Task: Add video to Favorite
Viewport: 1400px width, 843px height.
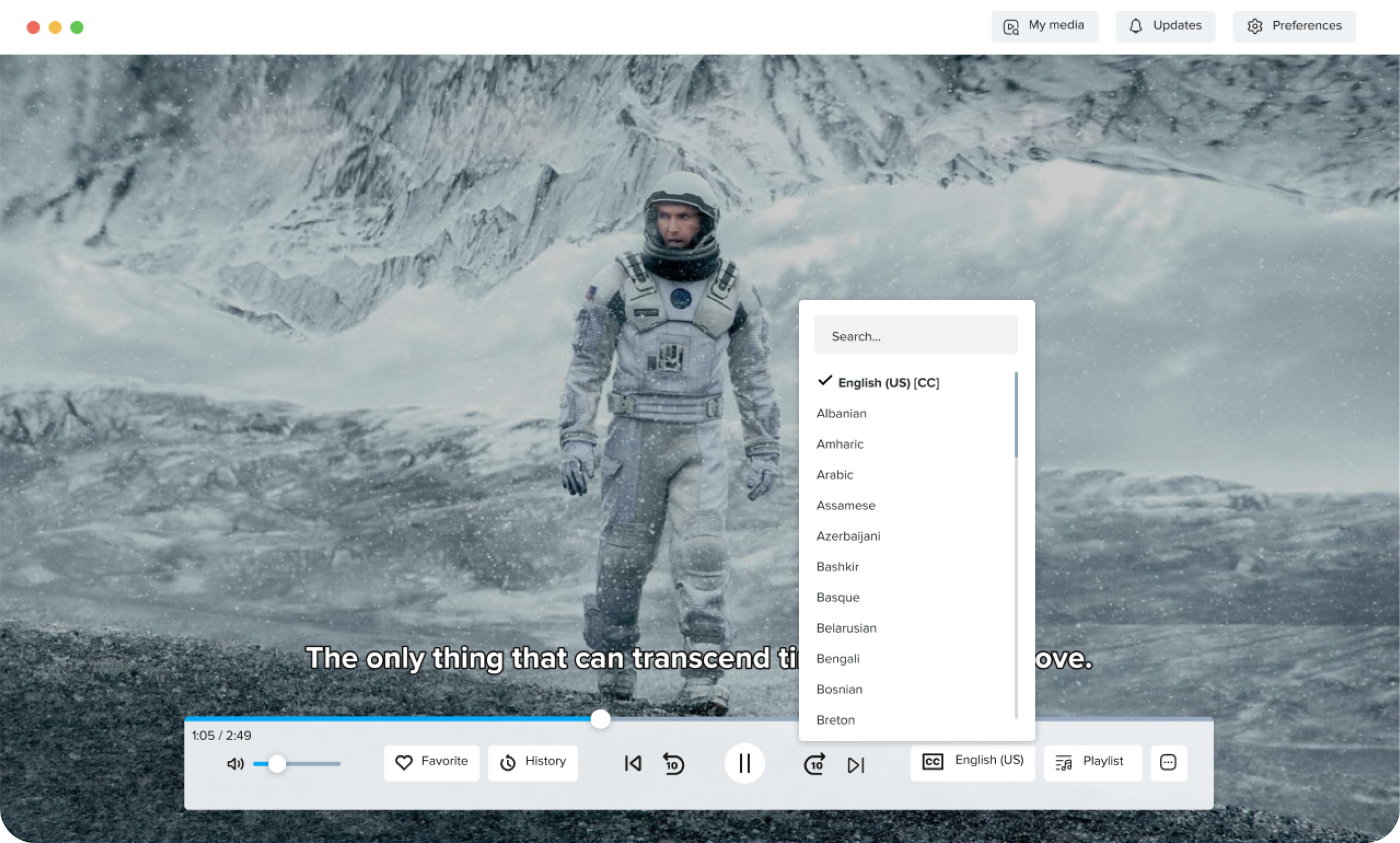Action: click(432, 763)
